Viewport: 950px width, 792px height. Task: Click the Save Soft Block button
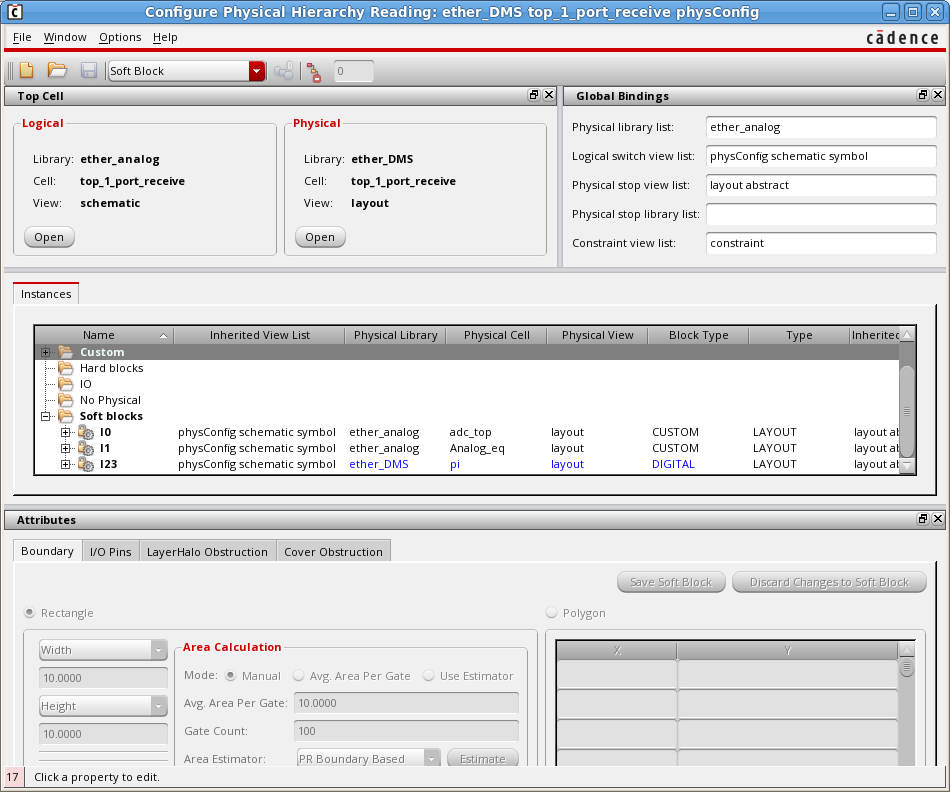(x=670, y=582)
